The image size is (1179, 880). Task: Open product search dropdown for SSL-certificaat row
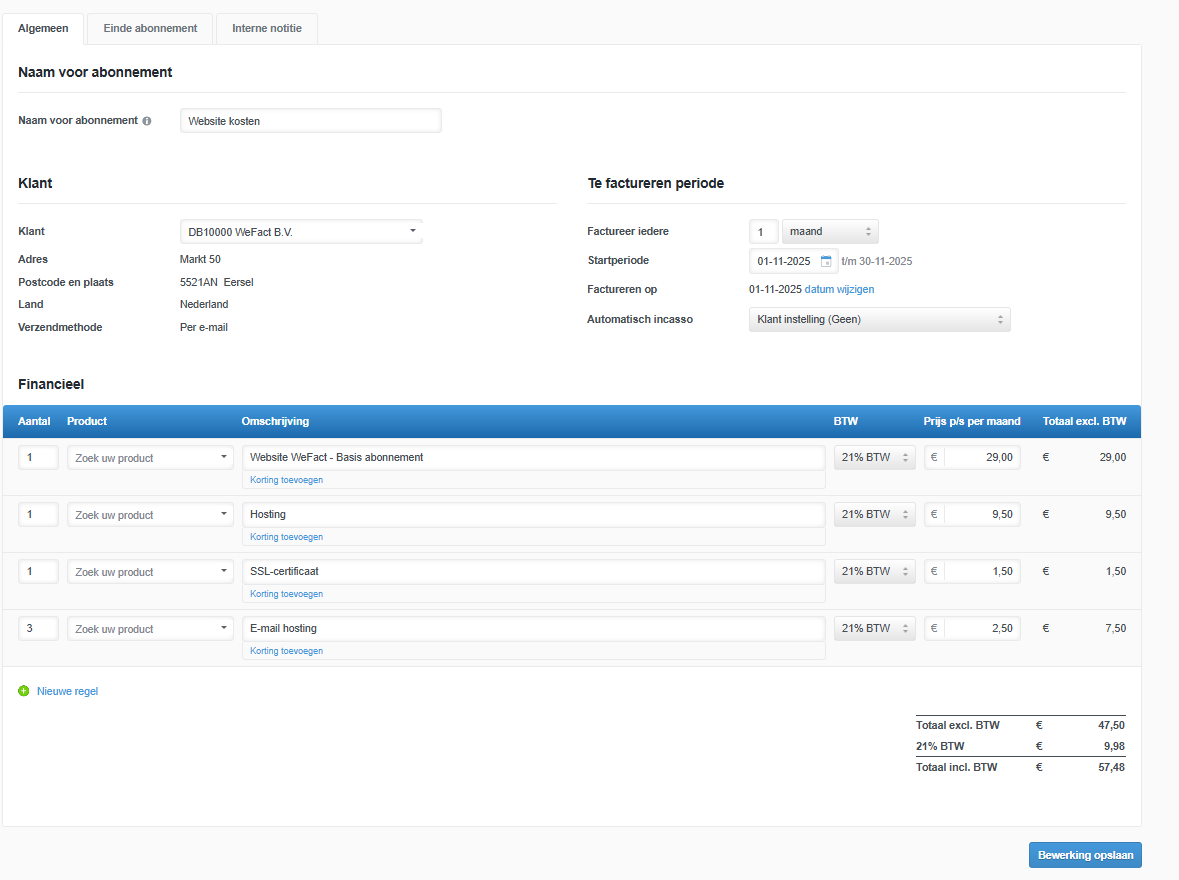150,572
